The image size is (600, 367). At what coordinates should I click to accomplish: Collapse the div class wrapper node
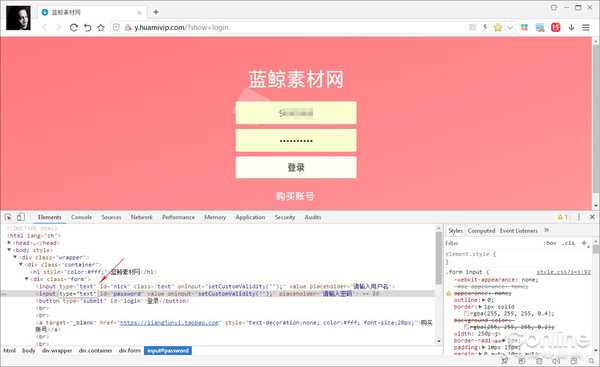pyautogui.click(x=15, y=257)
